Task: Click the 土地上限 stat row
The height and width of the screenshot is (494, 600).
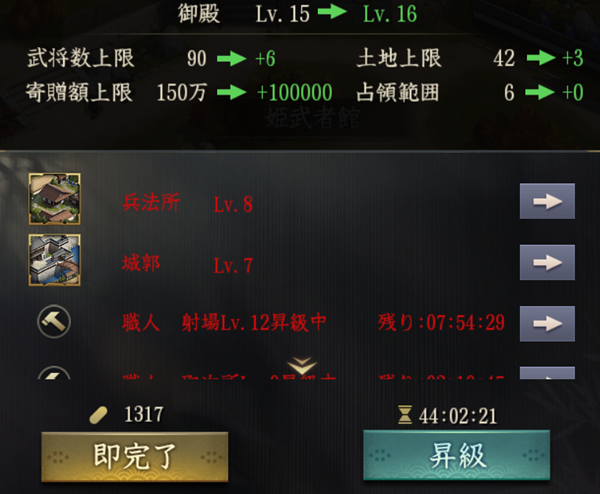Action: 470,58
